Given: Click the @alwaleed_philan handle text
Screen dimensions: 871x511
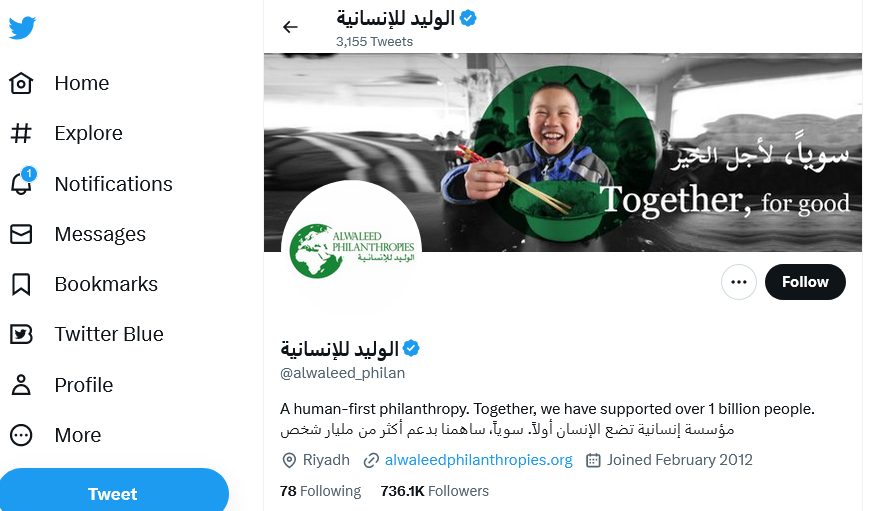Looking at the screenshot, I should [343, 373].
